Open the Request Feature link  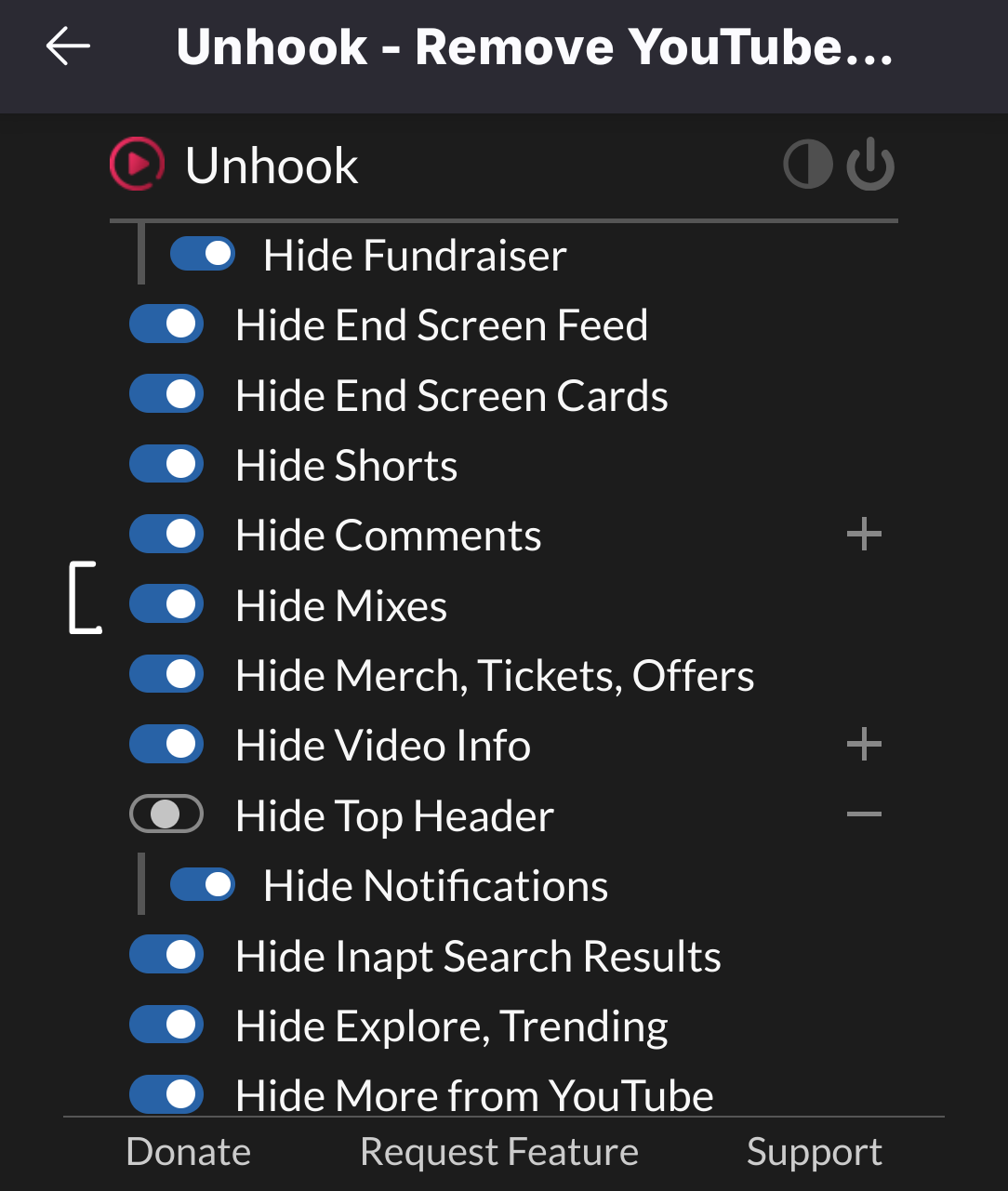click(x=499, y=1152)
